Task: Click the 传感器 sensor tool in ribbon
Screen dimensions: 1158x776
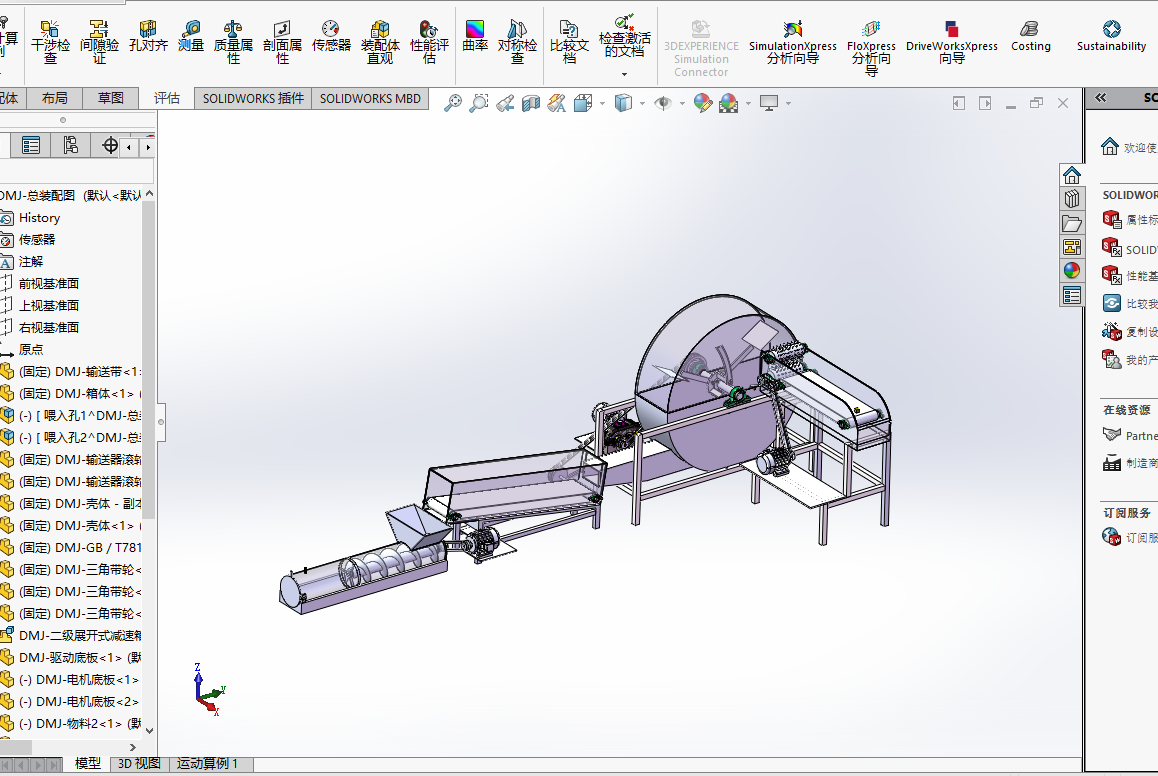Action: click(331, 37)
